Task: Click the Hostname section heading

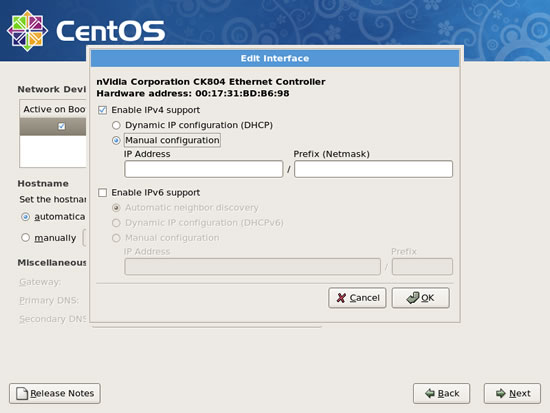Action: tap(43, 184)
